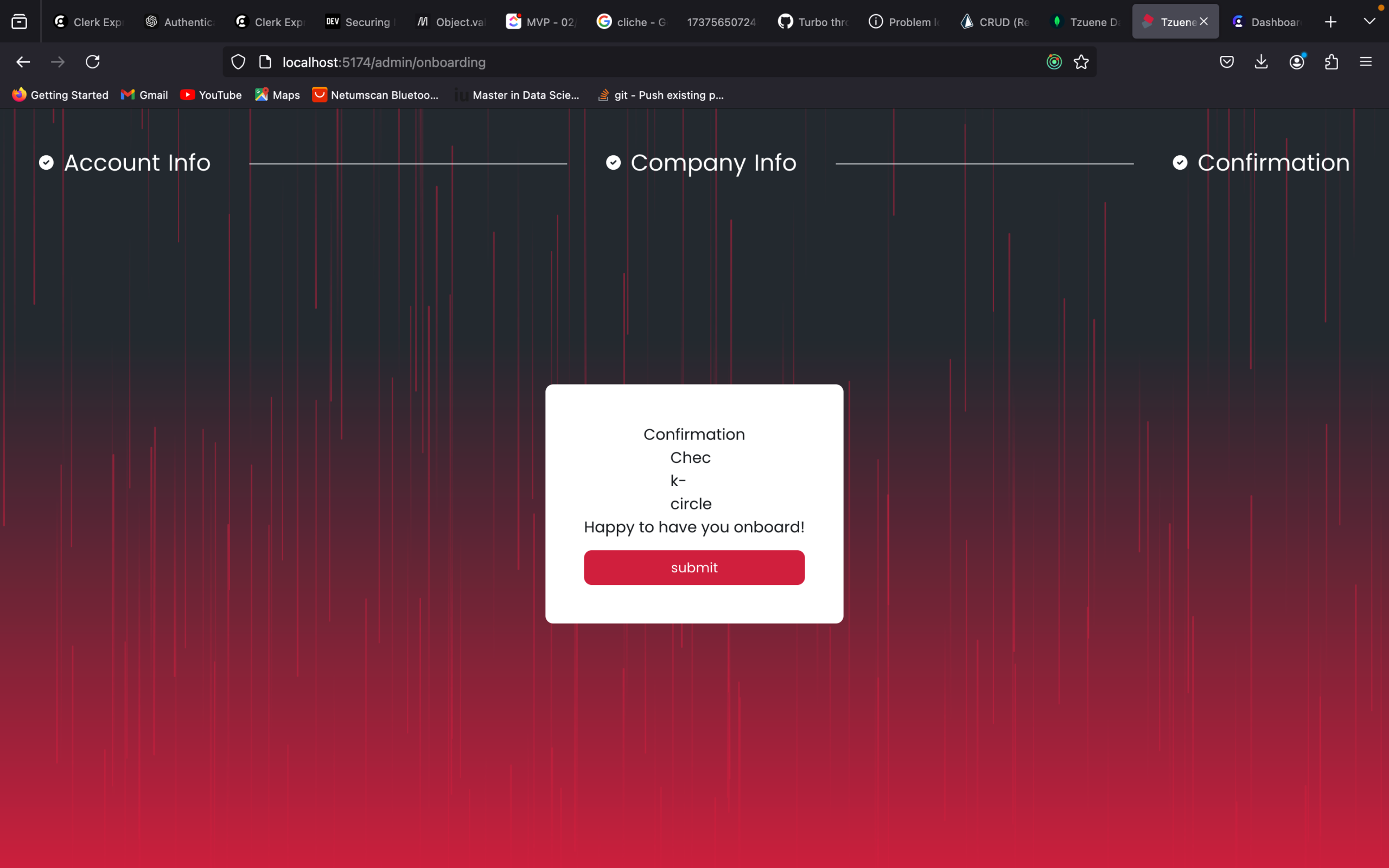Image resolution: width=1389 pixels, height=868 pixels.
Task: Bookmark this page with star icon
Action: pyautogui.click(x=1081, y=62)
